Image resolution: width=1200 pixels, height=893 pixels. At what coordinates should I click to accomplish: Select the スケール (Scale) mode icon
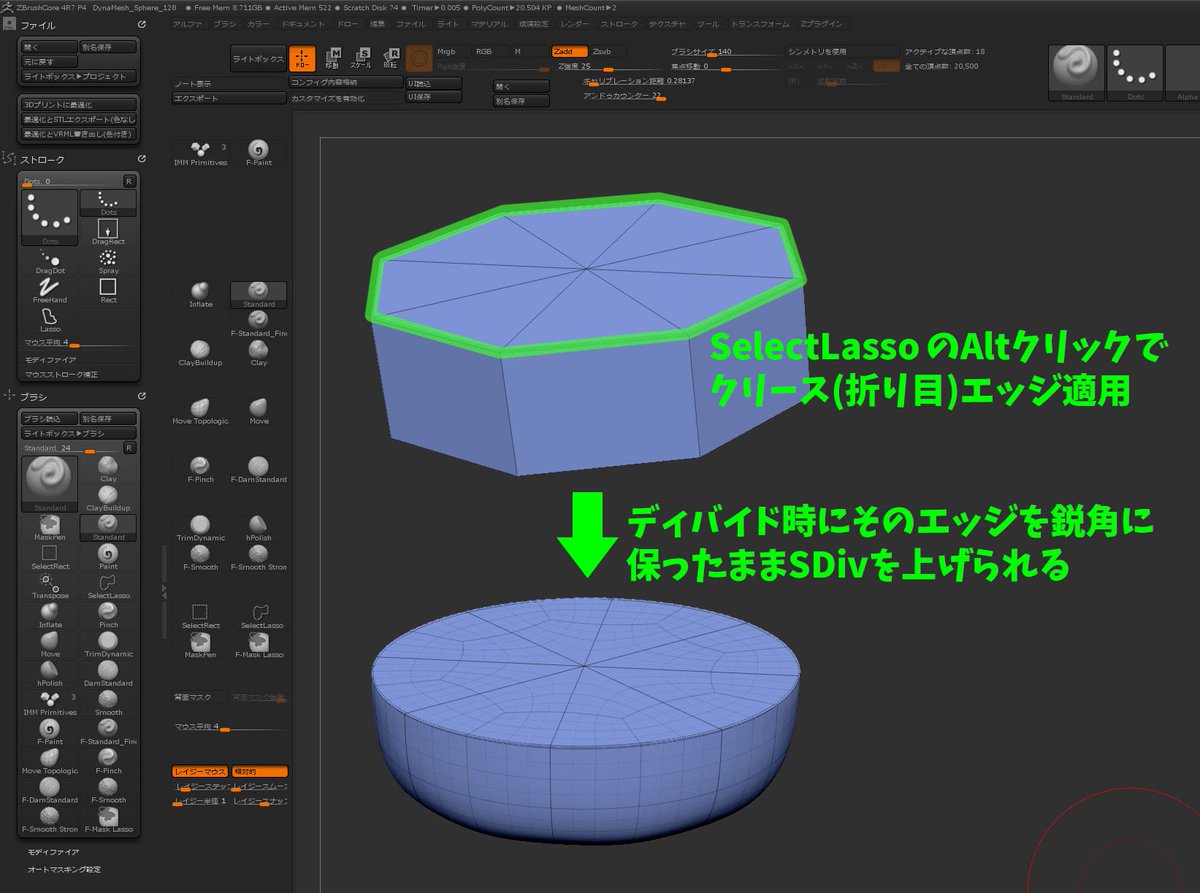363,58
